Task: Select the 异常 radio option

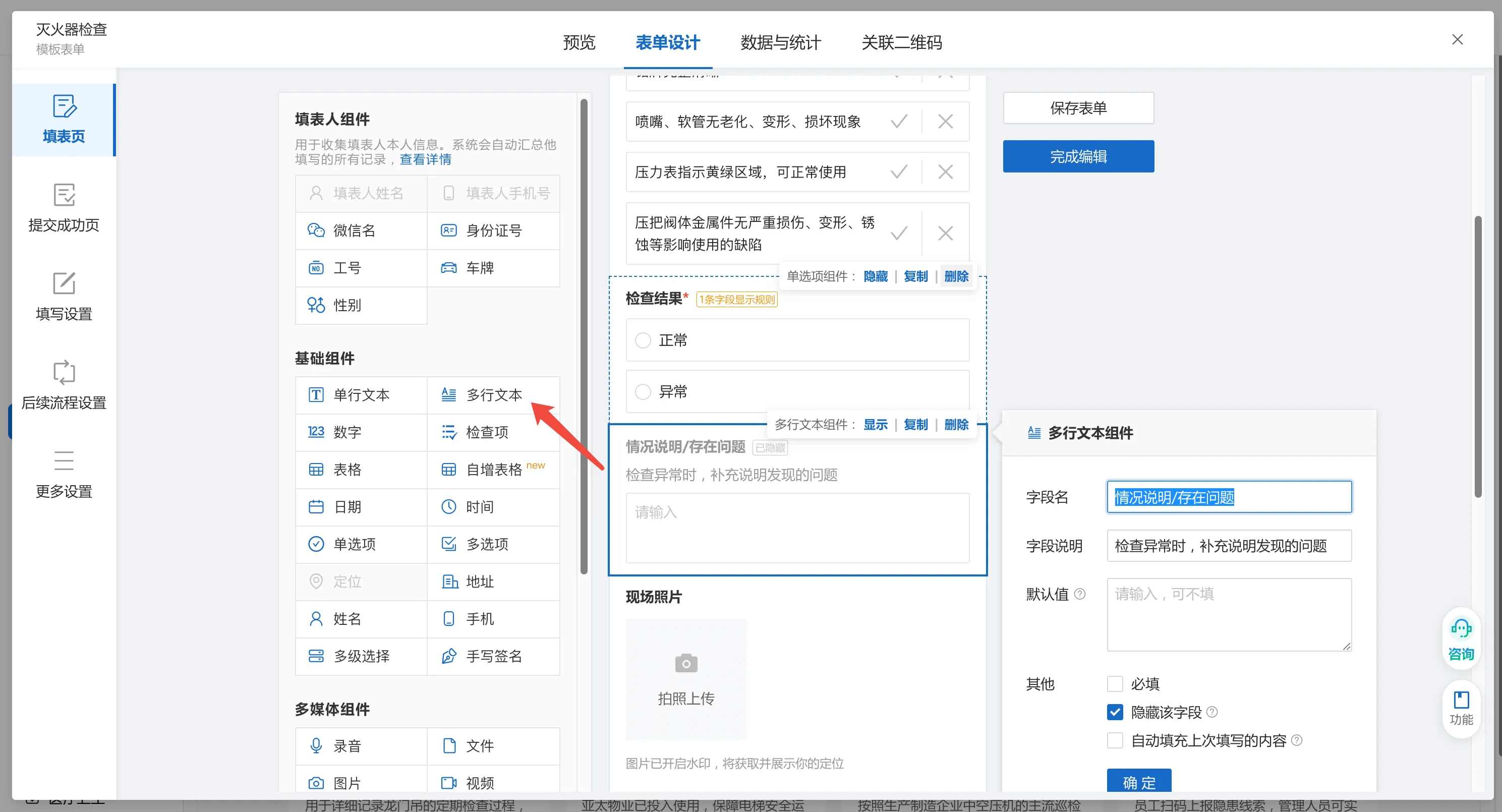Action: coord(643,392)
